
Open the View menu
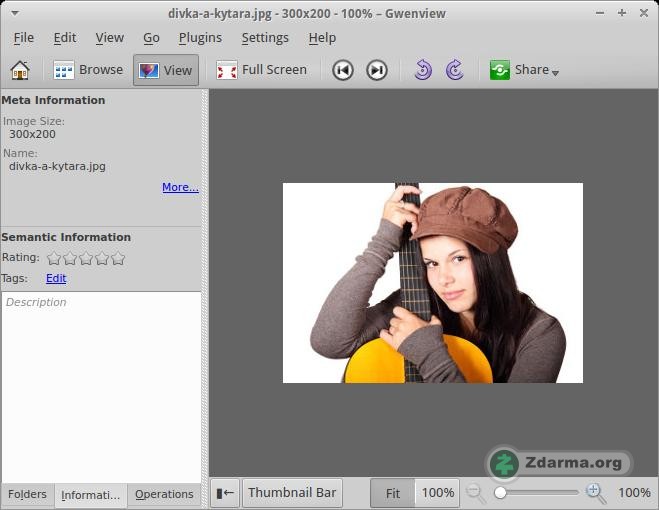coord(109,38)
